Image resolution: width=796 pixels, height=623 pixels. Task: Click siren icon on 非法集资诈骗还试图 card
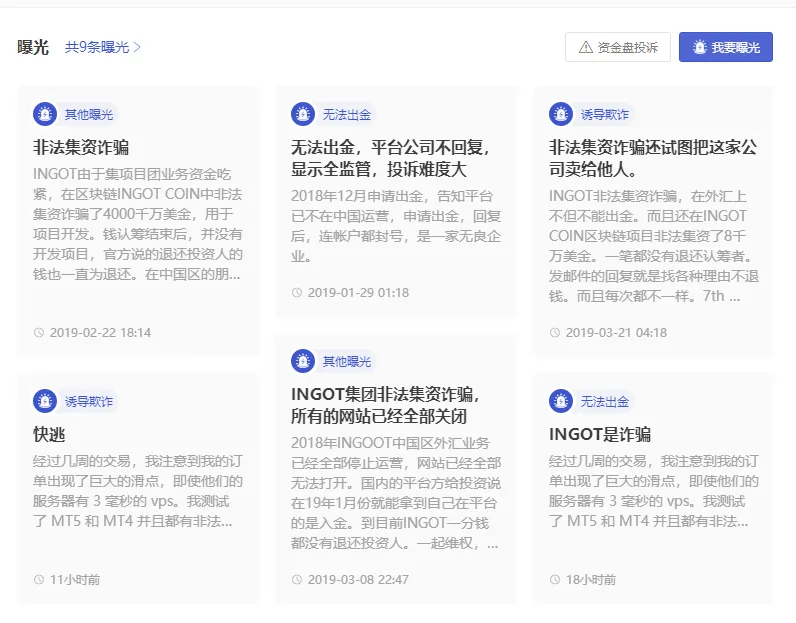(x=560, y=114)
